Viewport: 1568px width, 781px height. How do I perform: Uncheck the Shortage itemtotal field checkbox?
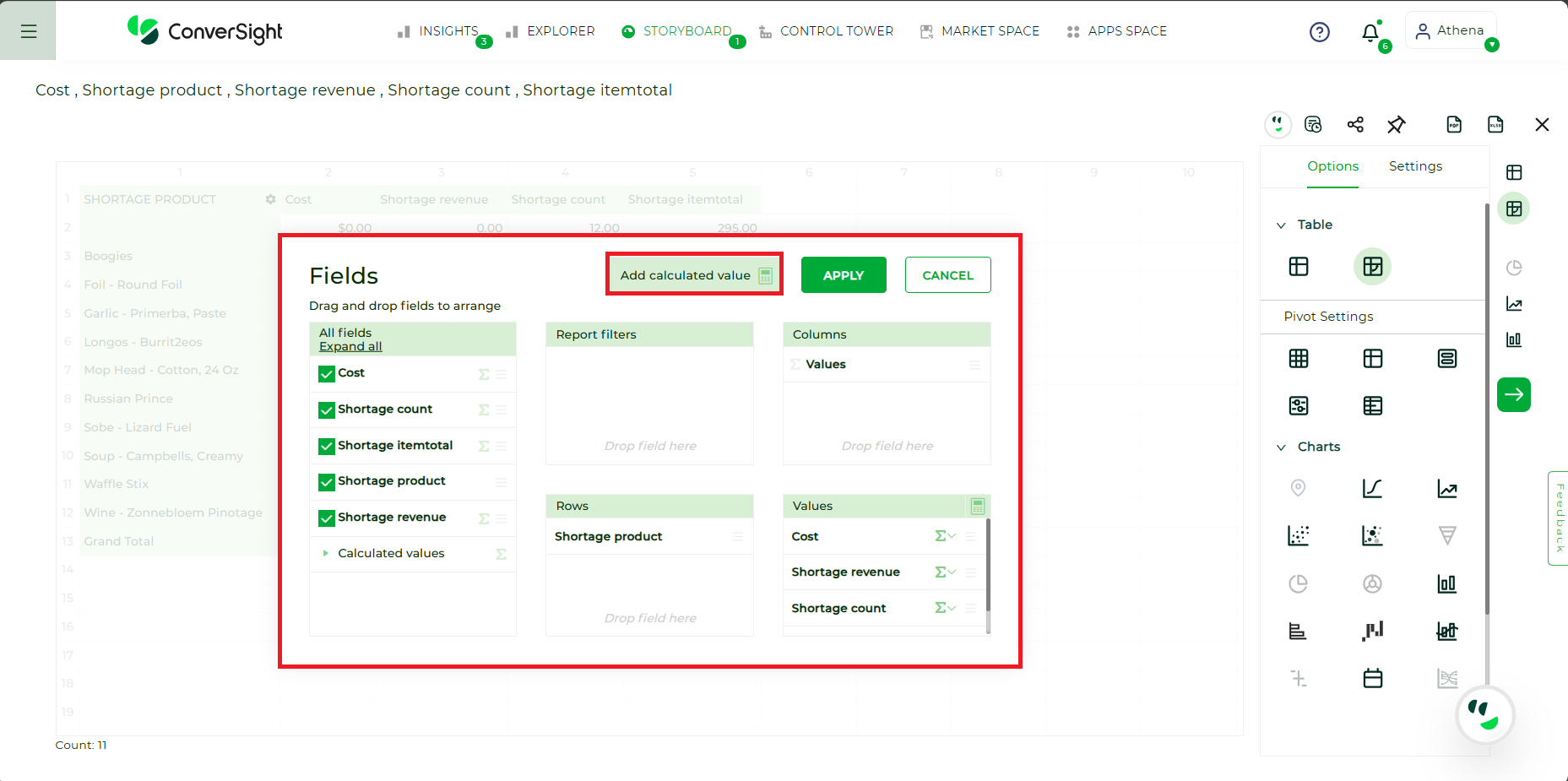click(x=327, y=446)
